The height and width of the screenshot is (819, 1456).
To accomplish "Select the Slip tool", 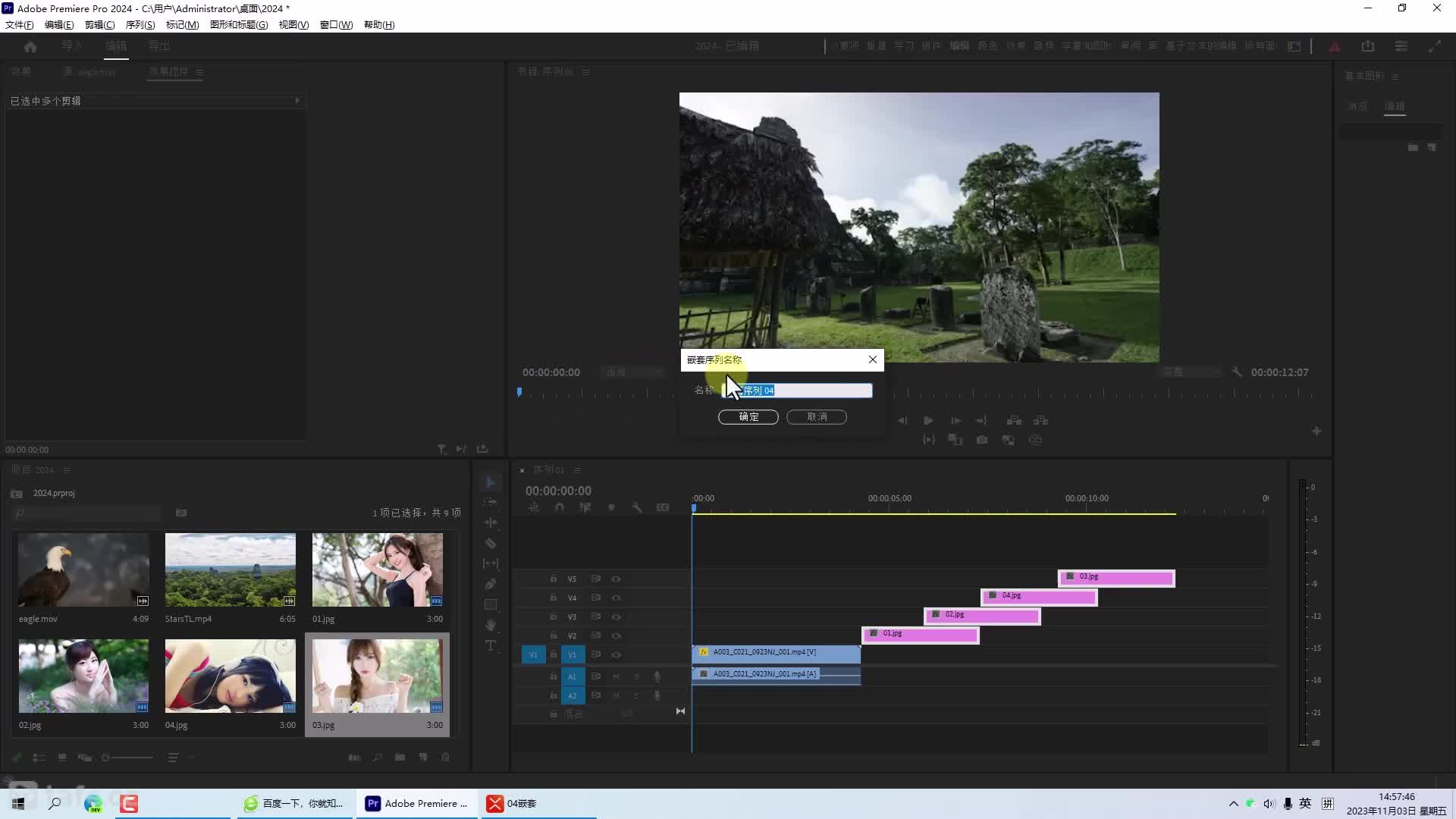I will tap(491, 563).
